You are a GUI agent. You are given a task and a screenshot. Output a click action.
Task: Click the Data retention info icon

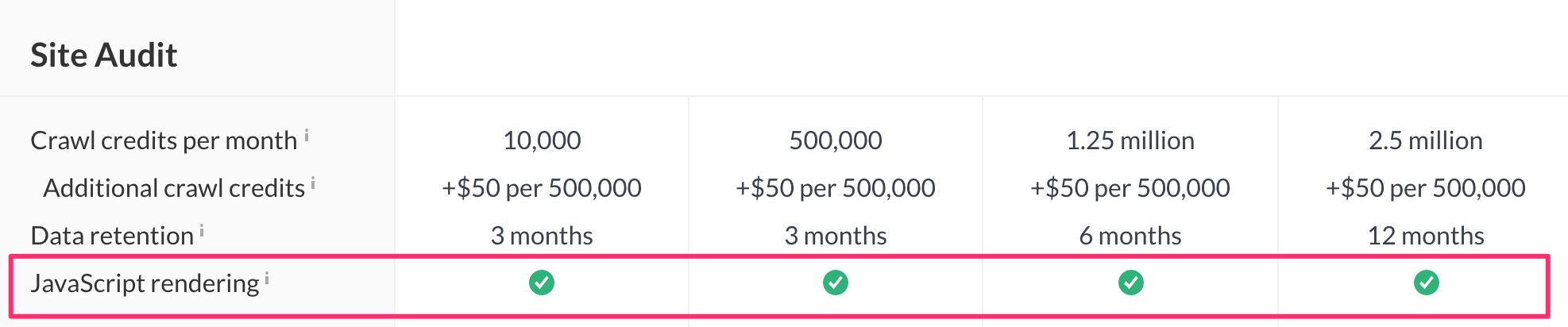202,231
